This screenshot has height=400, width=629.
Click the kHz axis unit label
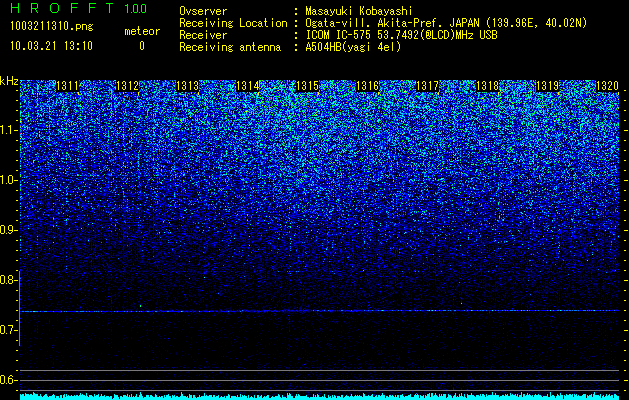click(9, 81)
